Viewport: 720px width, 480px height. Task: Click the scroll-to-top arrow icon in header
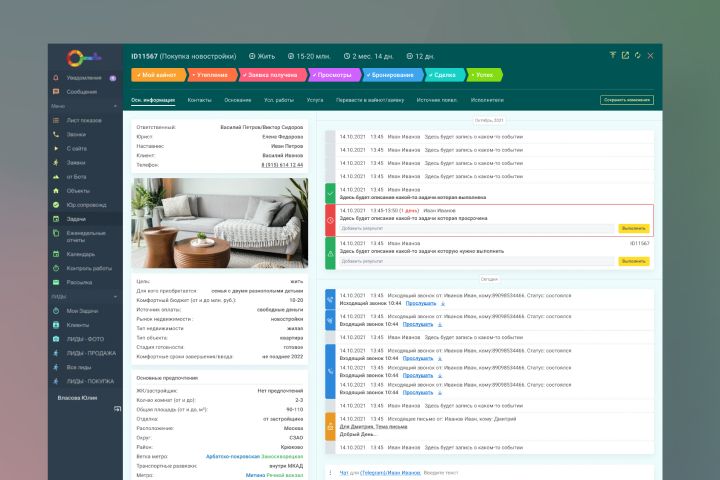click(x=613, y=55)
